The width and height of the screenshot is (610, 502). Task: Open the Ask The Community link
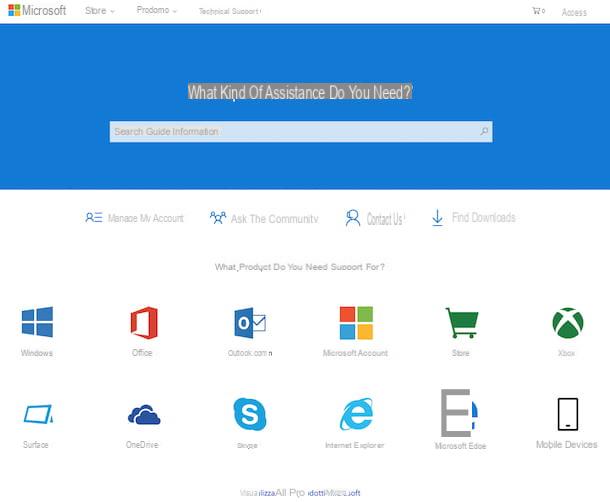(x=274, y=219)
